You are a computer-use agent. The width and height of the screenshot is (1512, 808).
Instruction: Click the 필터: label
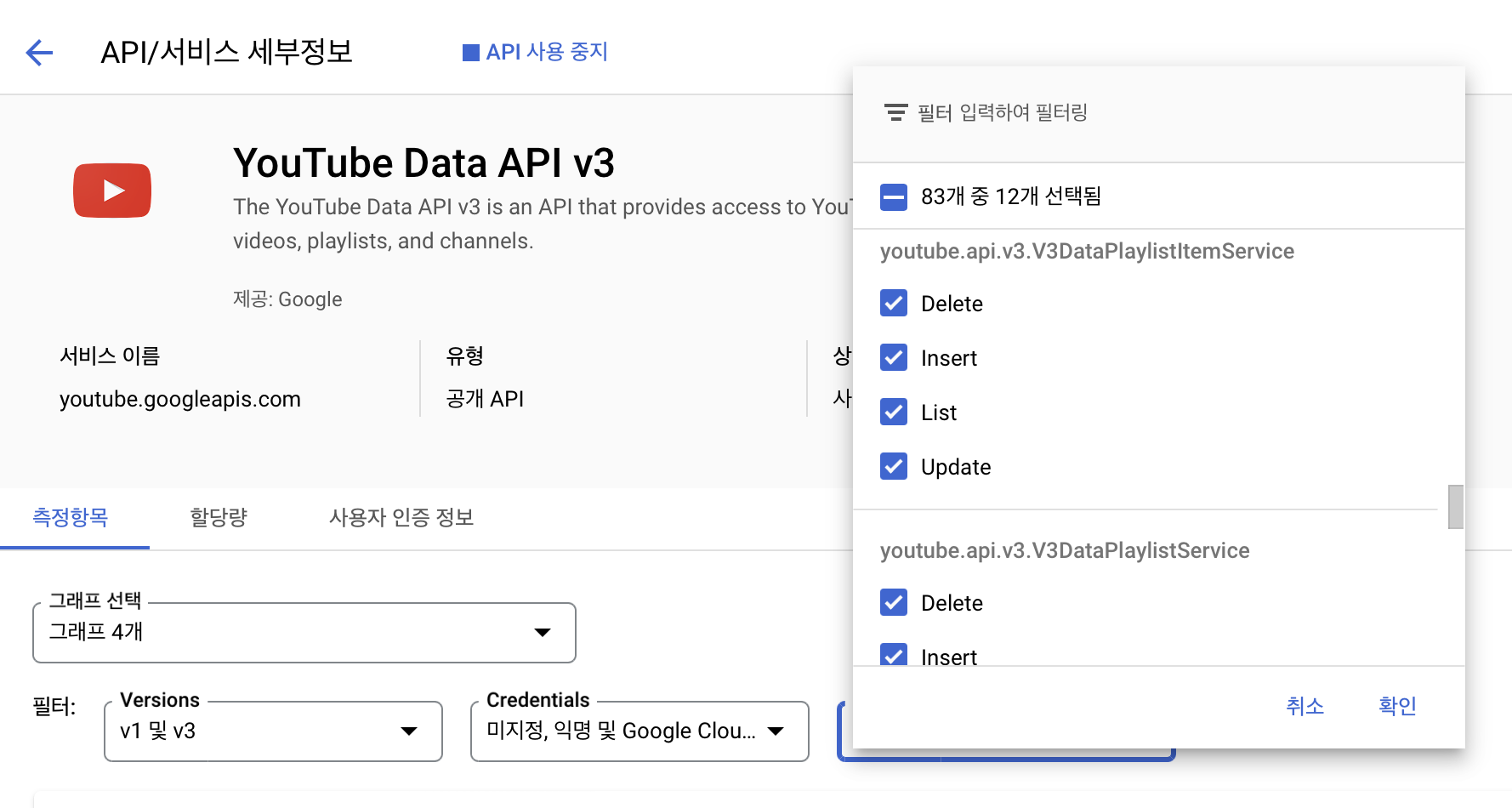(54, 707)
